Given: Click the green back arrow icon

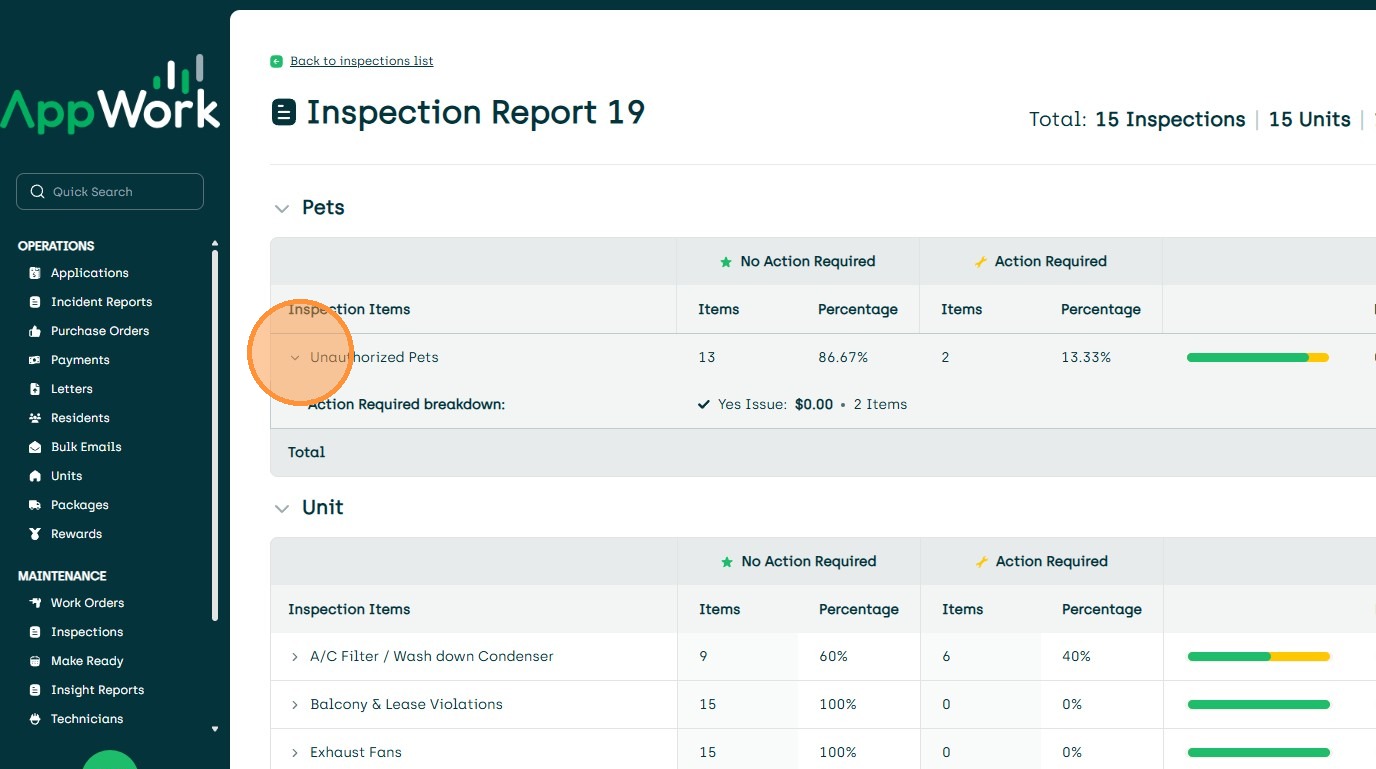Looking at the screenshot, I should pos(277,61).
